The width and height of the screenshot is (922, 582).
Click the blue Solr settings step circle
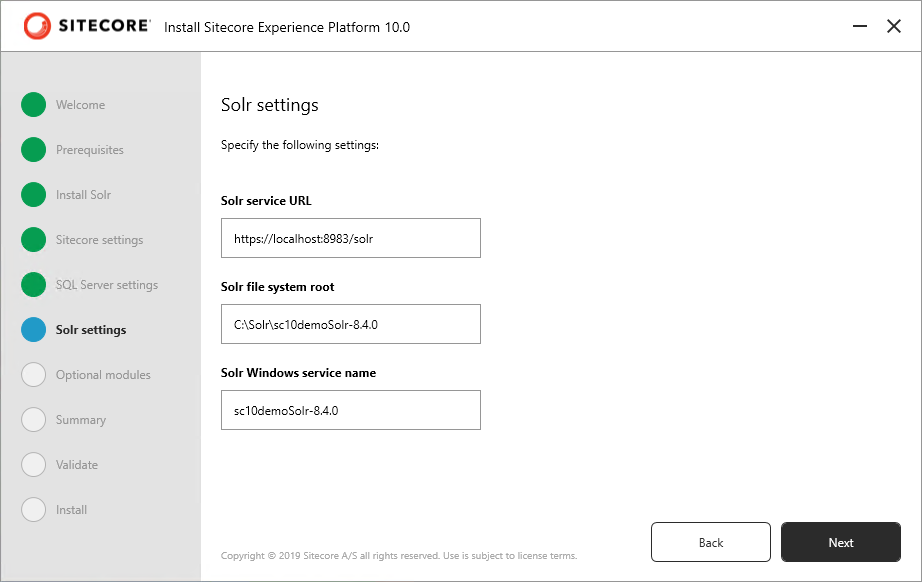tap(34, 329)
